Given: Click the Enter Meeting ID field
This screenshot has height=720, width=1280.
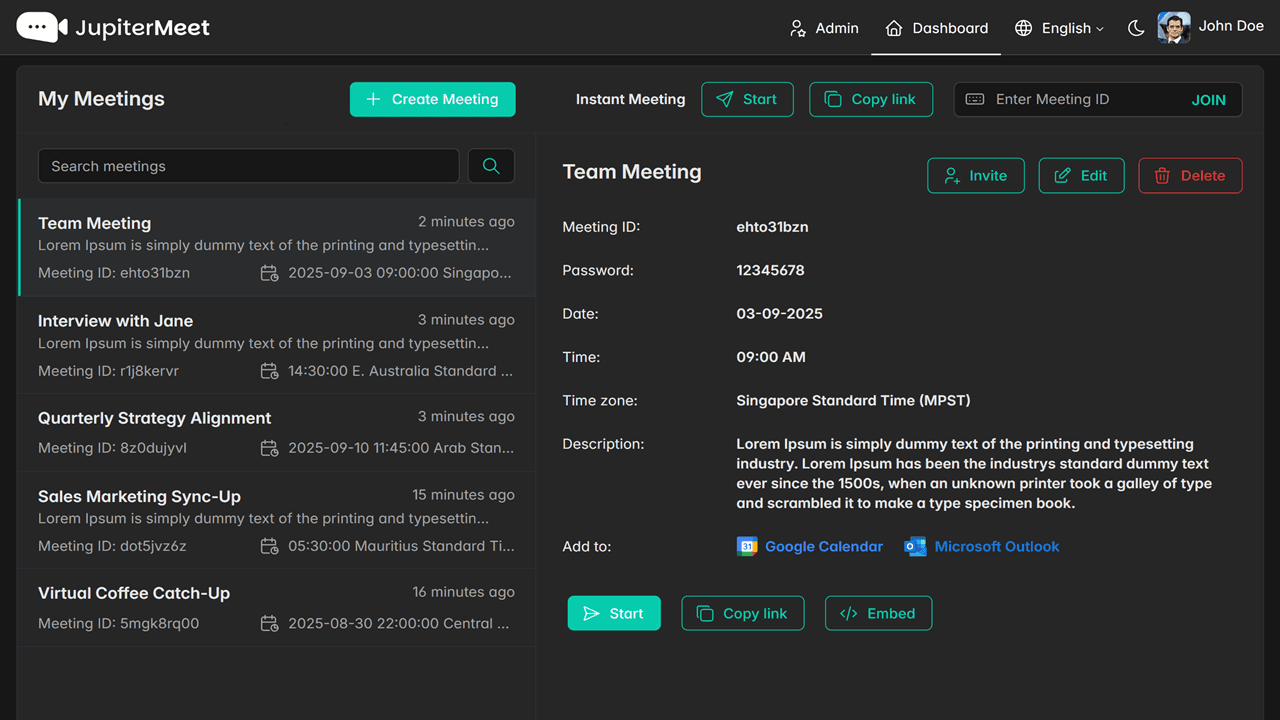Looking at the screenshot, I should [1070, 99].
